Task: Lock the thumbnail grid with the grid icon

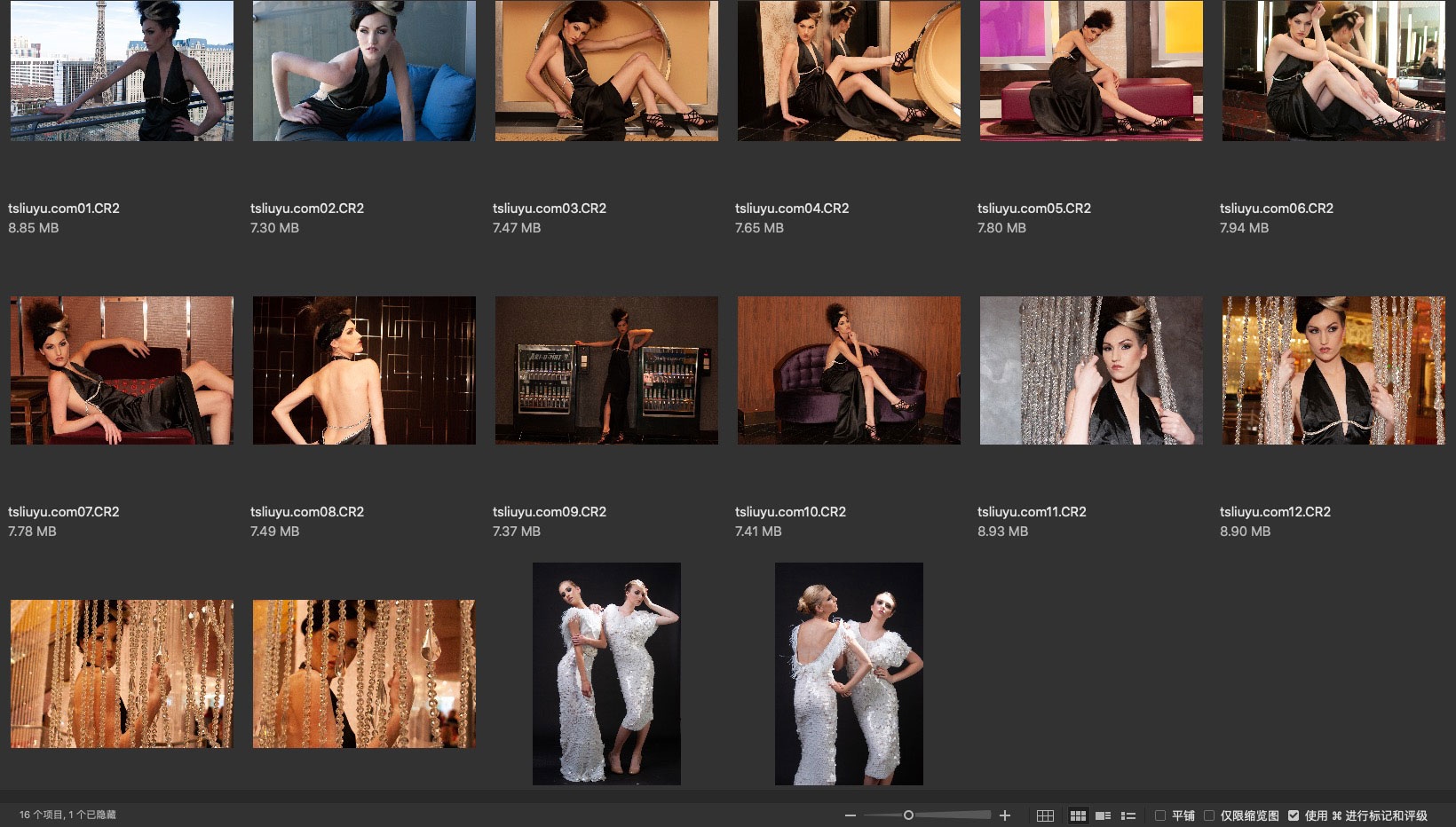Action: [x=1045, y=815]
